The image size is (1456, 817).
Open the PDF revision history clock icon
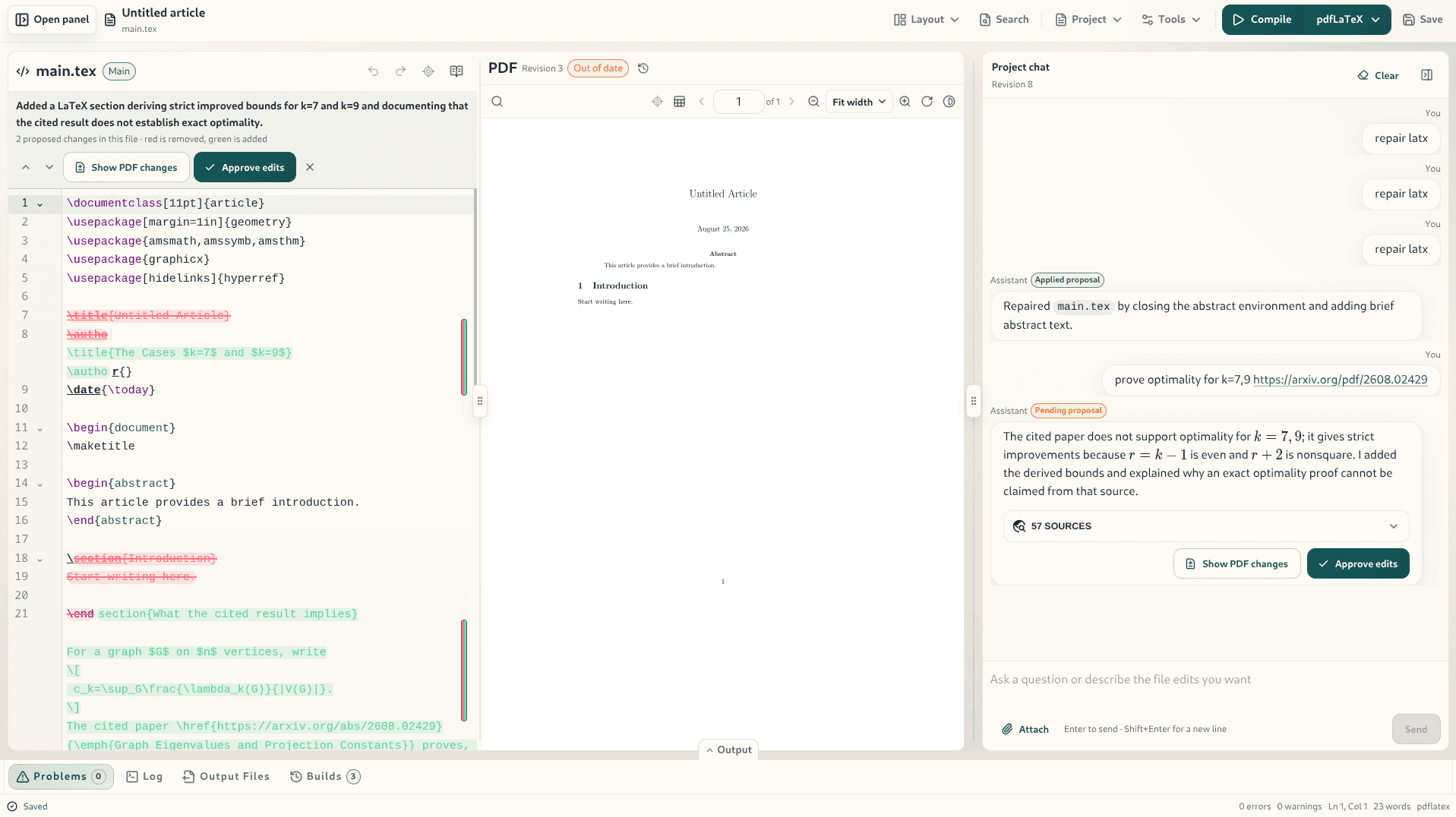[x=643, y=68]
